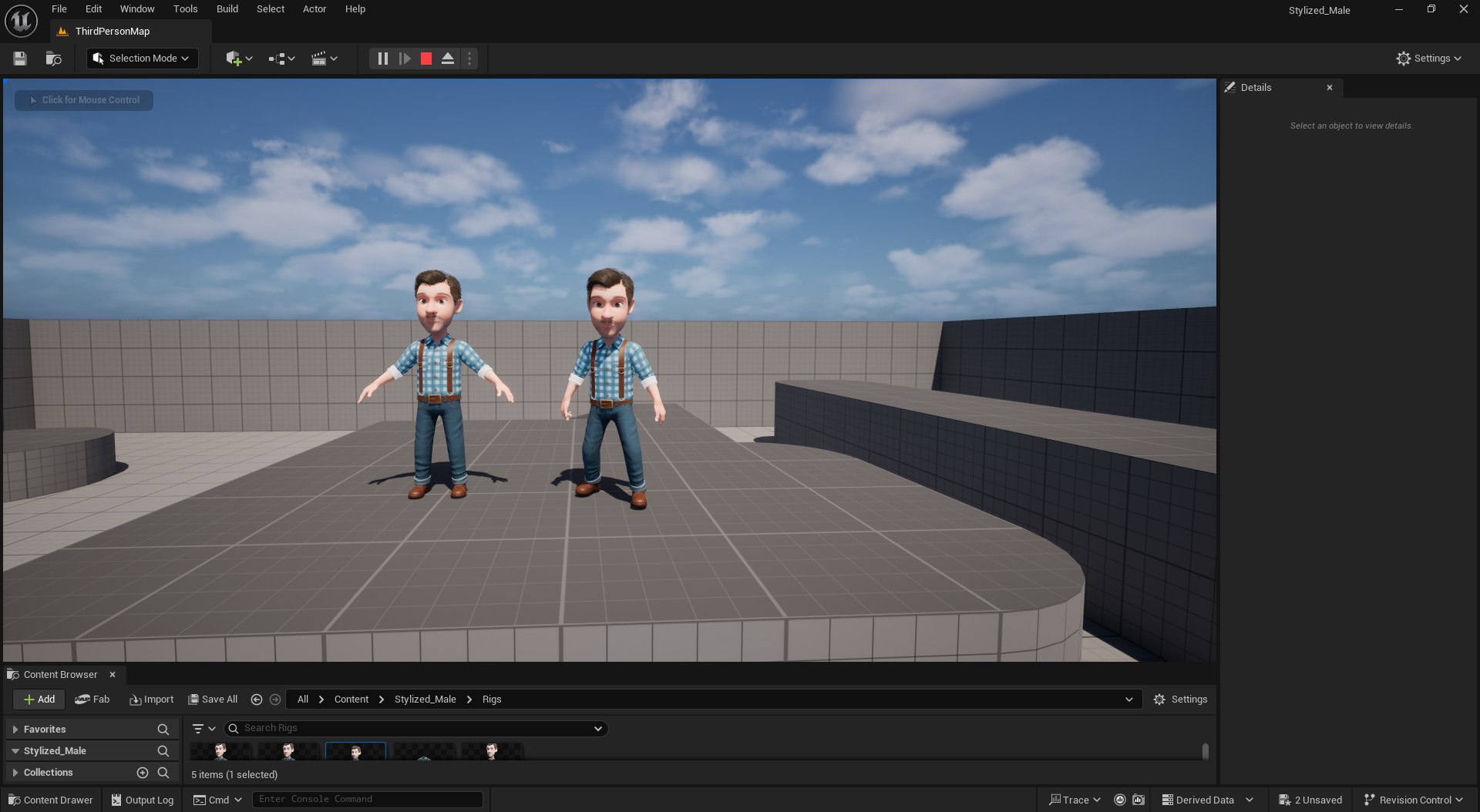This screenshot has height=812, width=1480.
Task: Search within the Stylized_Male section
Action: click(163, 751)
